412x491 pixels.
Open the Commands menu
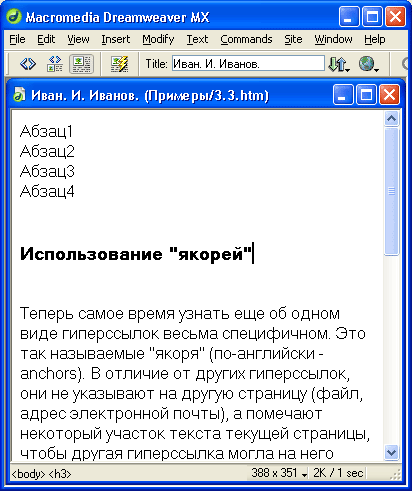click(x=246, y=39)
